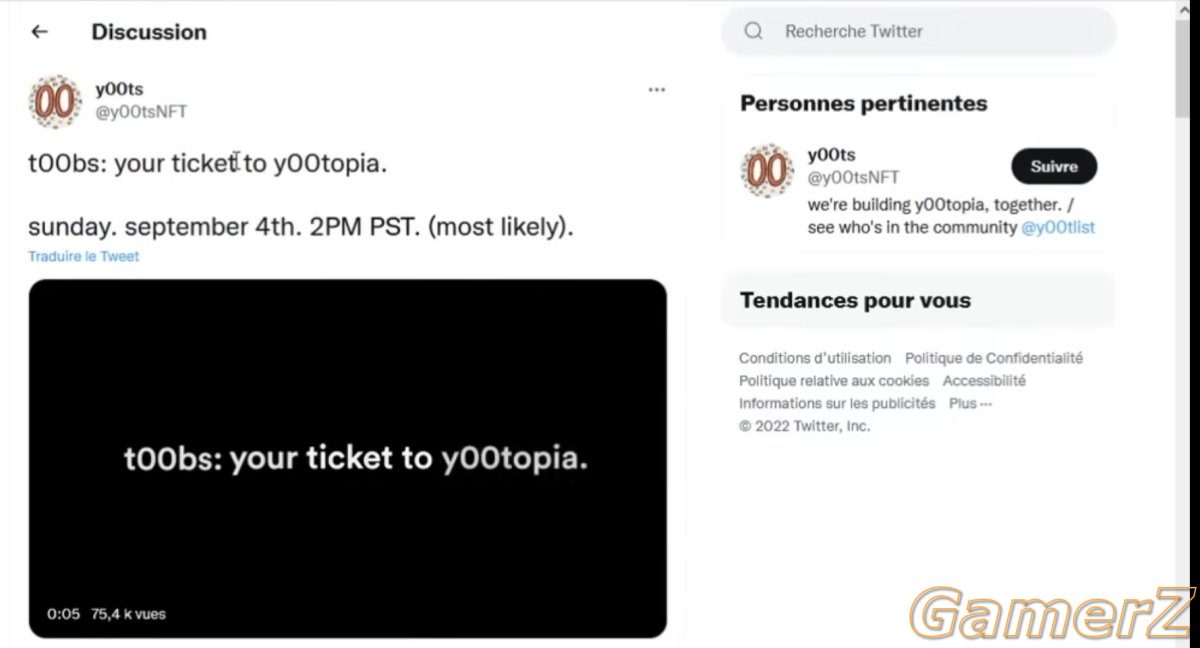Image resolution: width=1200 pixels, height=648 pixels.
Task: Open Conditions d'utilisation link
Action: pos(815,358)
